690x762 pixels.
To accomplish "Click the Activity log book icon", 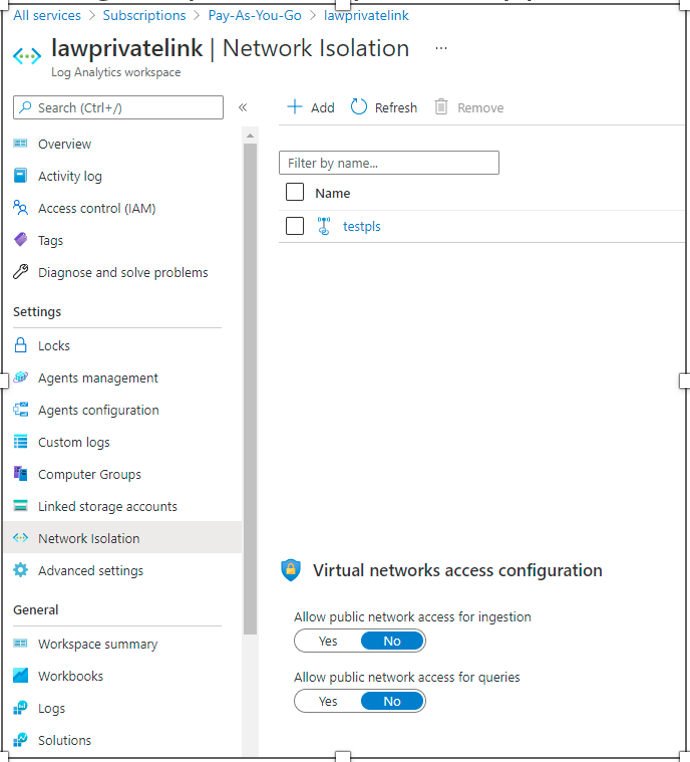I will click(x=20, y=175).
